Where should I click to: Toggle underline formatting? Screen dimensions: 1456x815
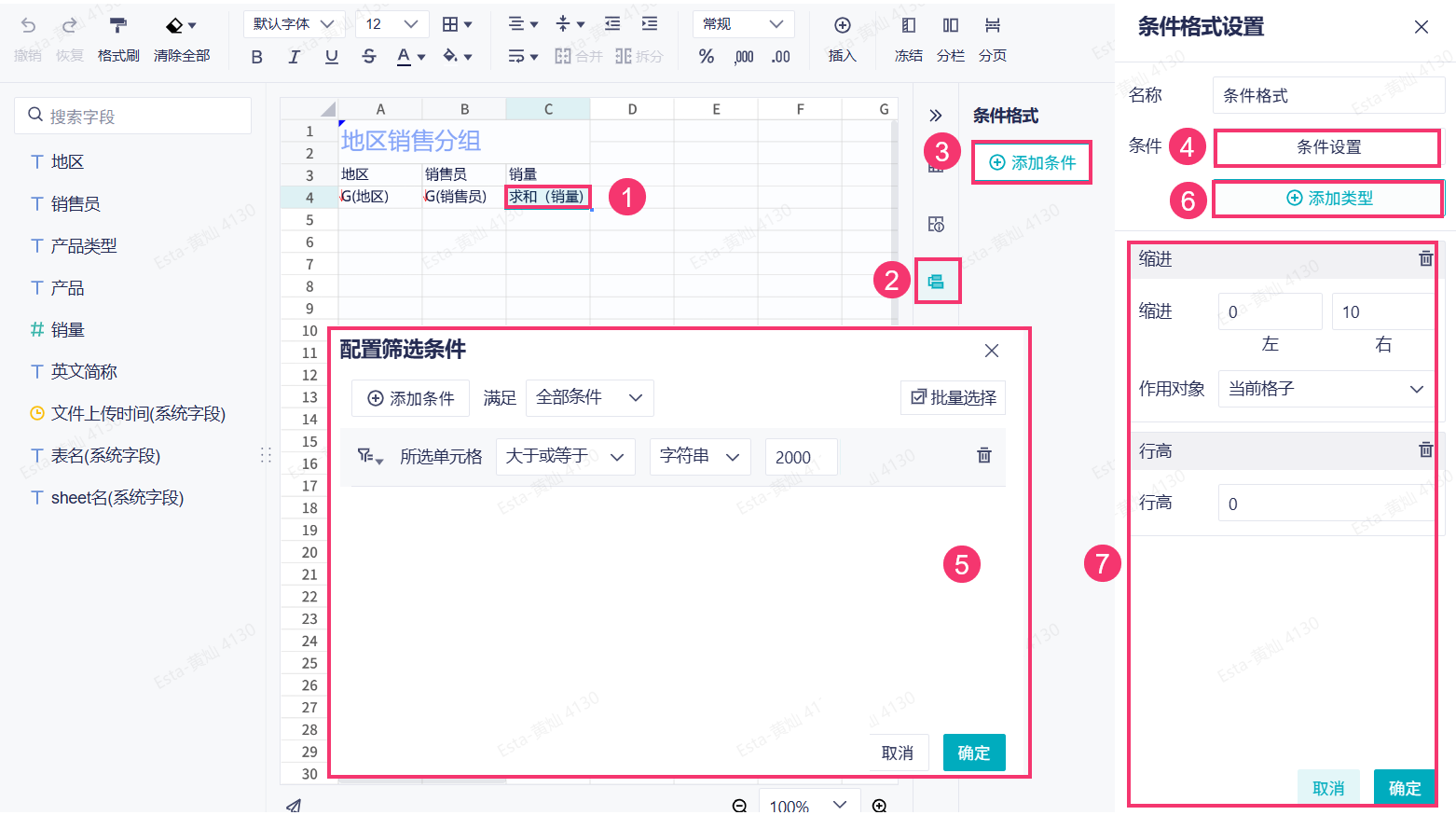point(332,57)
